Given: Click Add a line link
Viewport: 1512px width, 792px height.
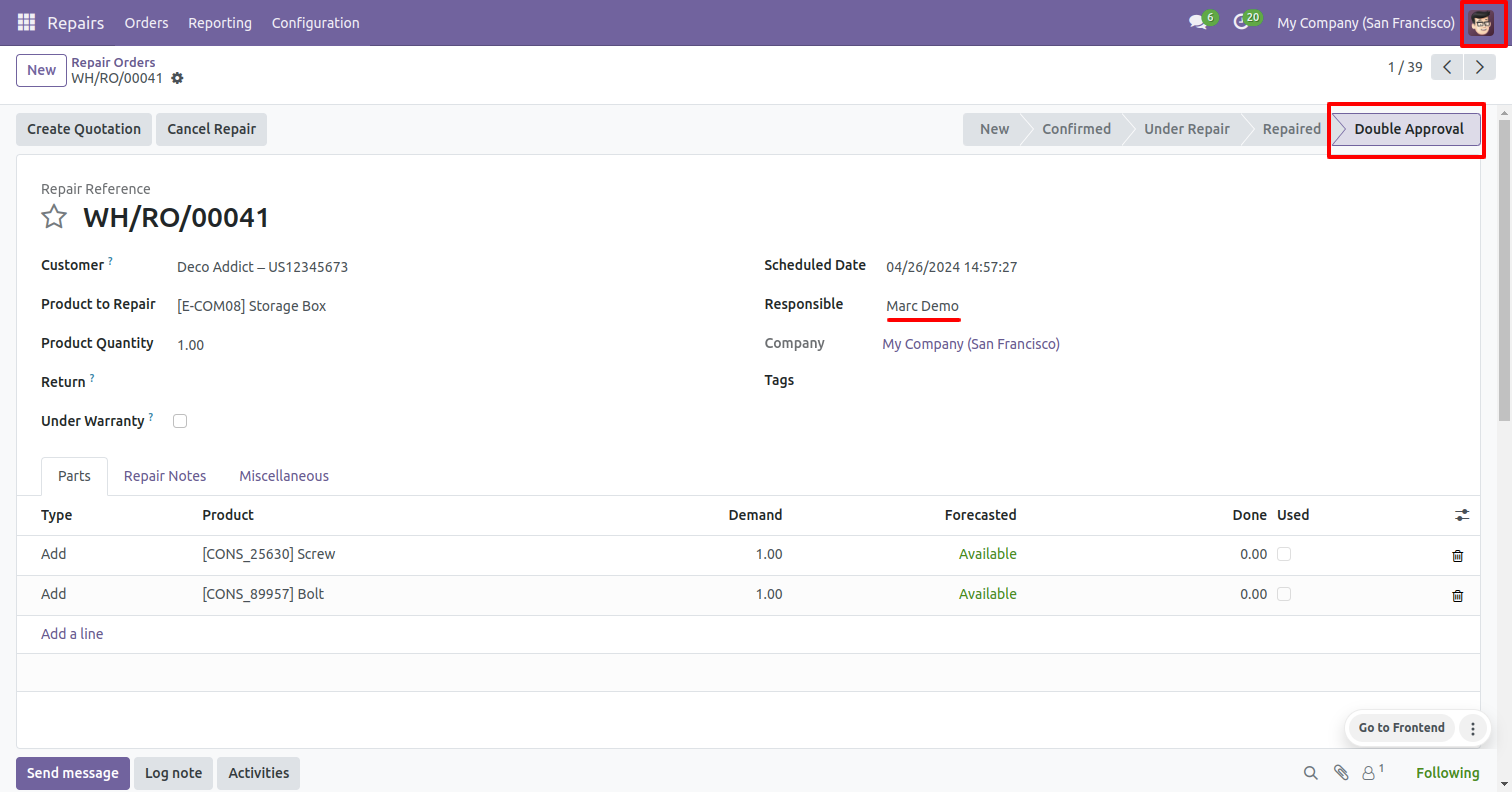Looking at the screenshot, I should click(x=72, y=634).
